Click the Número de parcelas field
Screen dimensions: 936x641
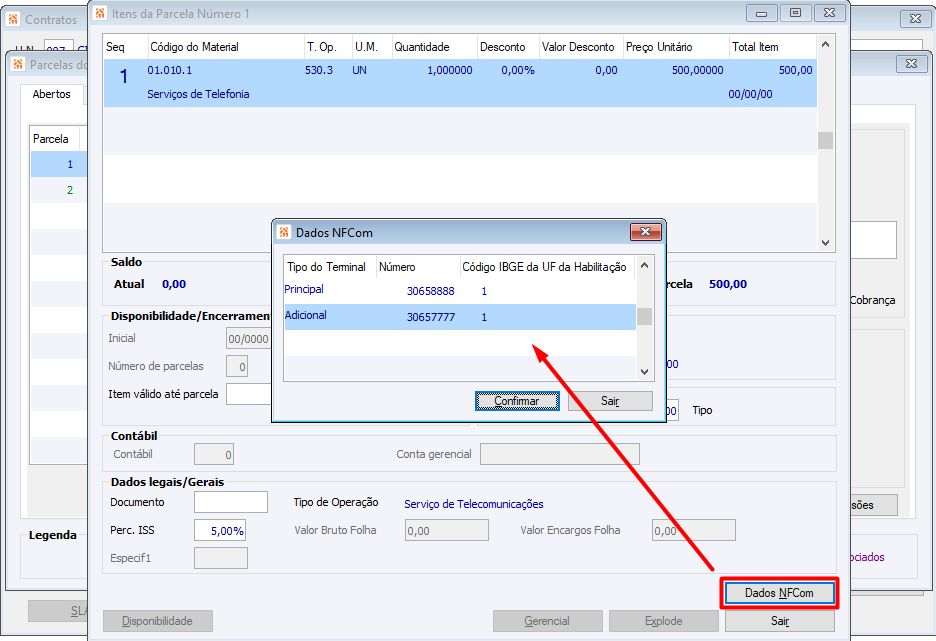(236, 366)
